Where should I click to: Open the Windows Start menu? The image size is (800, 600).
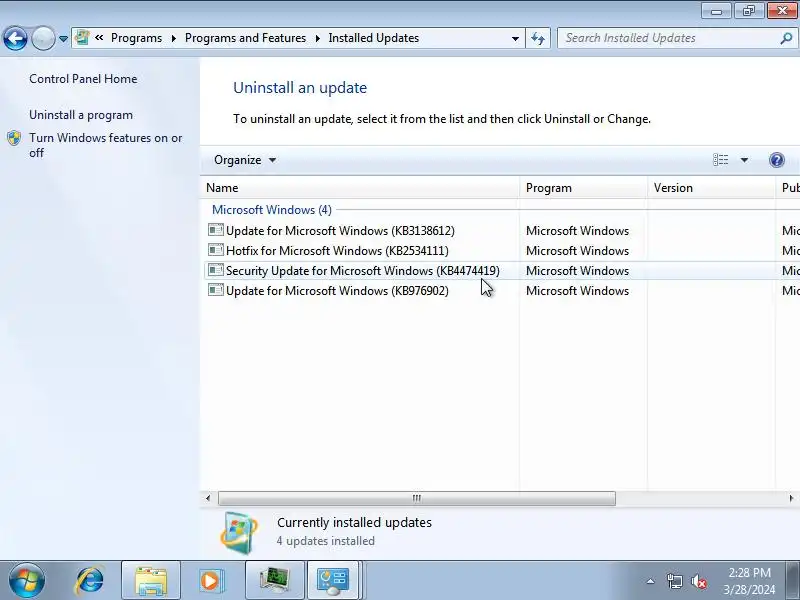pos(27,580)
